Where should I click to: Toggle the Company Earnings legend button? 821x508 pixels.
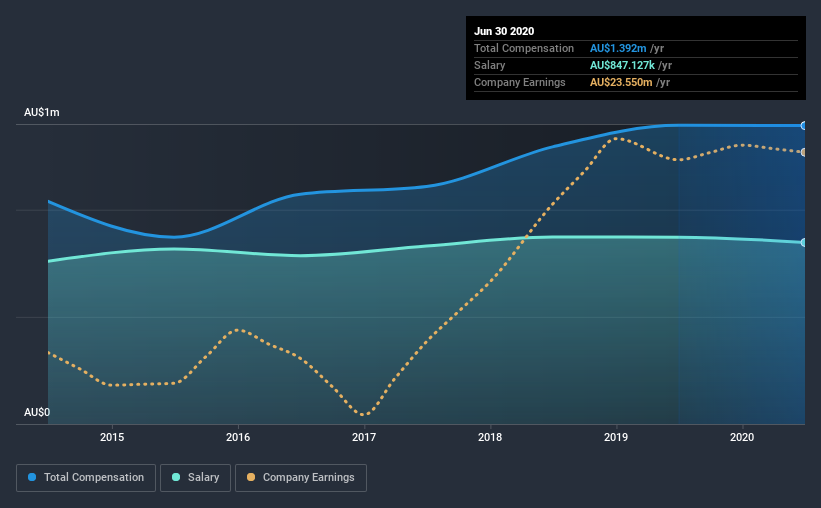point(301,478)
